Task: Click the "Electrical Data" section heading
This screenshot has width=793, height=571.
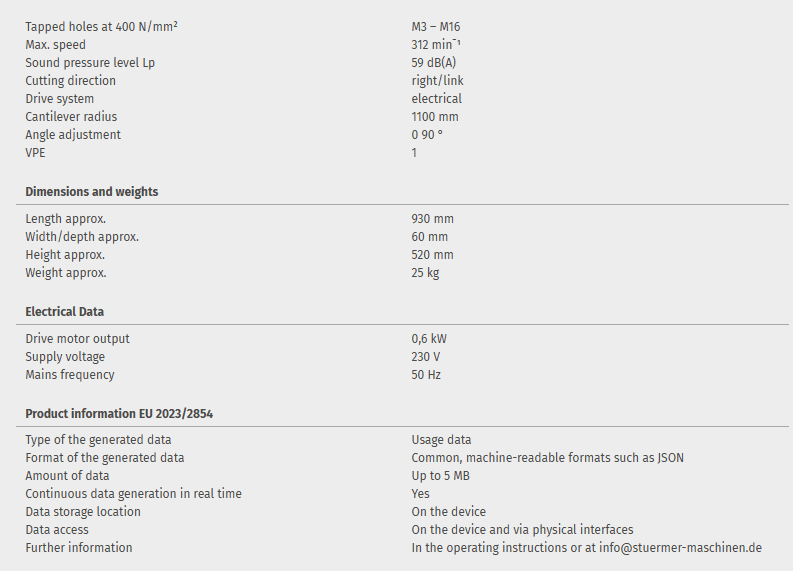Action: 65,312
